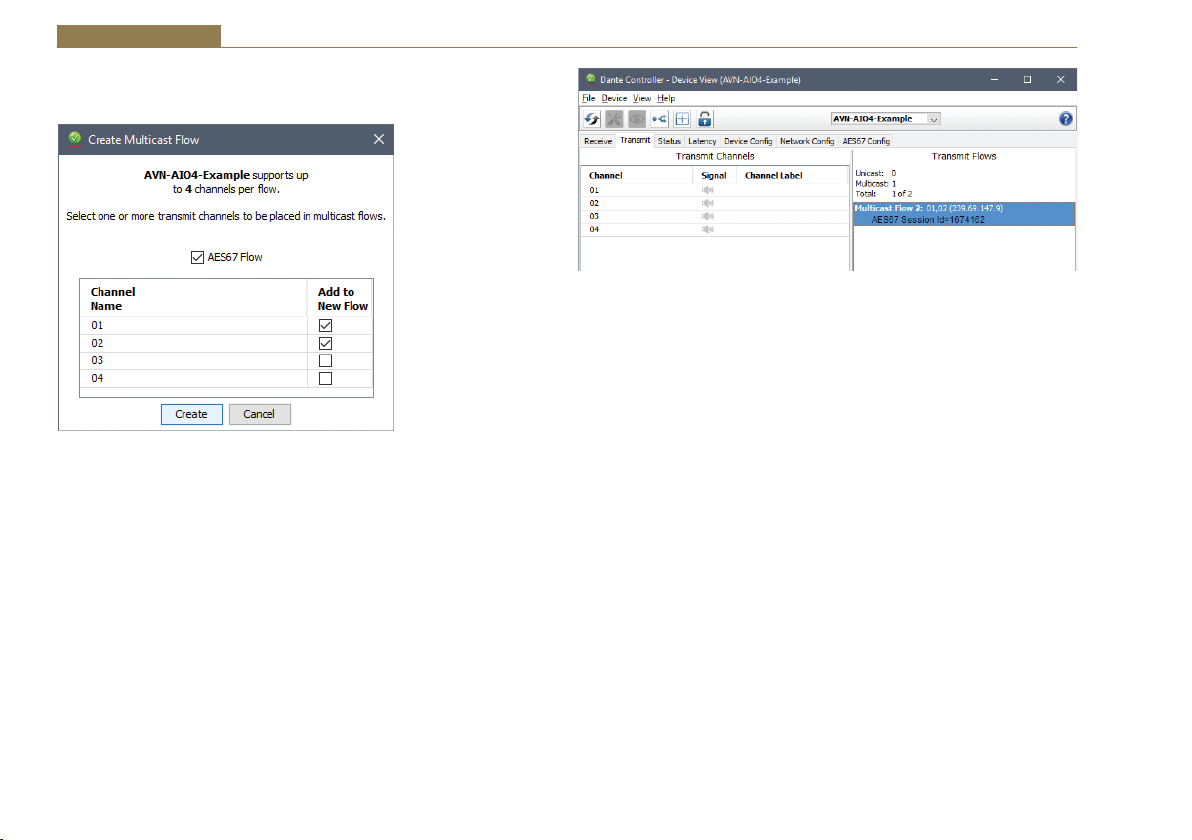Open the Network Config tab
This screenshot has height=840, width=1192.
(807, 141)
